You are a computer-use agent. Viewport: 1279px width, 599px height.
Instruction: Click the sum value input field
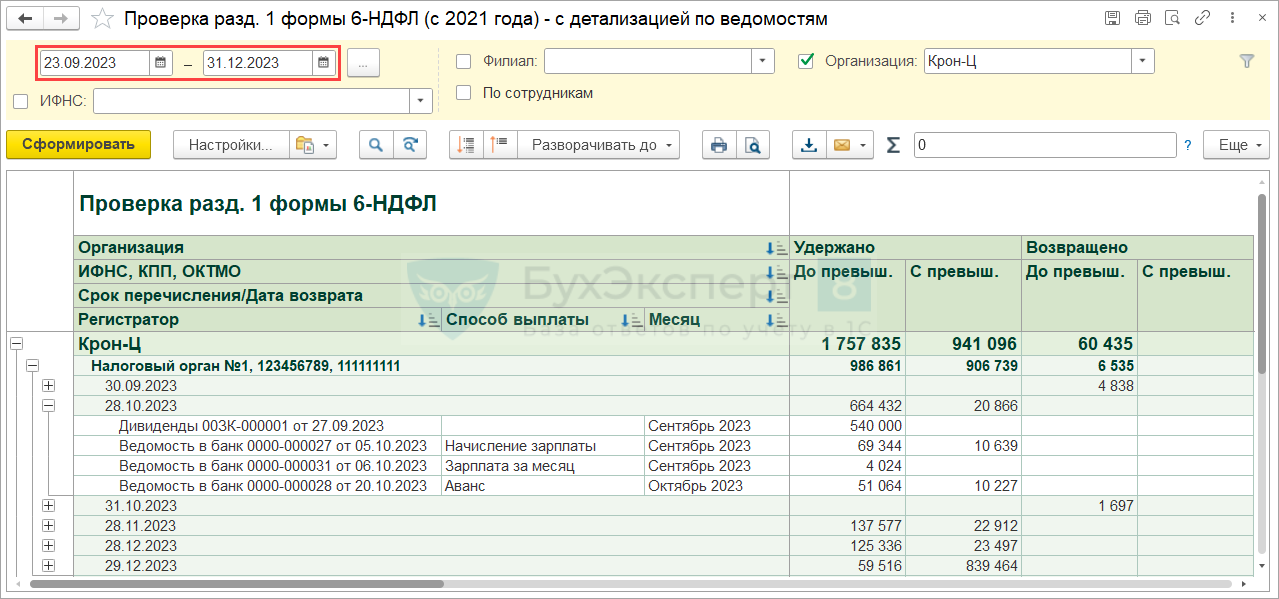coord(1044,145)
